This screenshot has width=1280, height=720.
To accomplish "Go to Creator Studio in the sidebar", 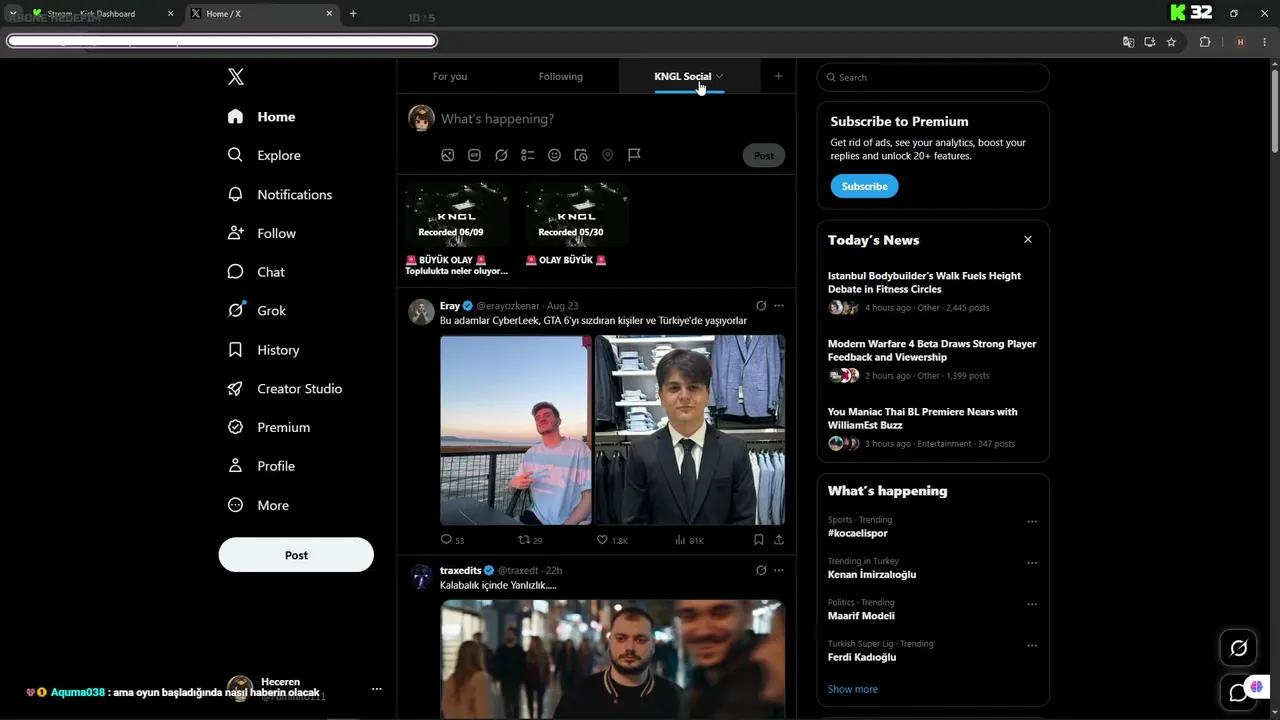I will [x=285, y=388].
